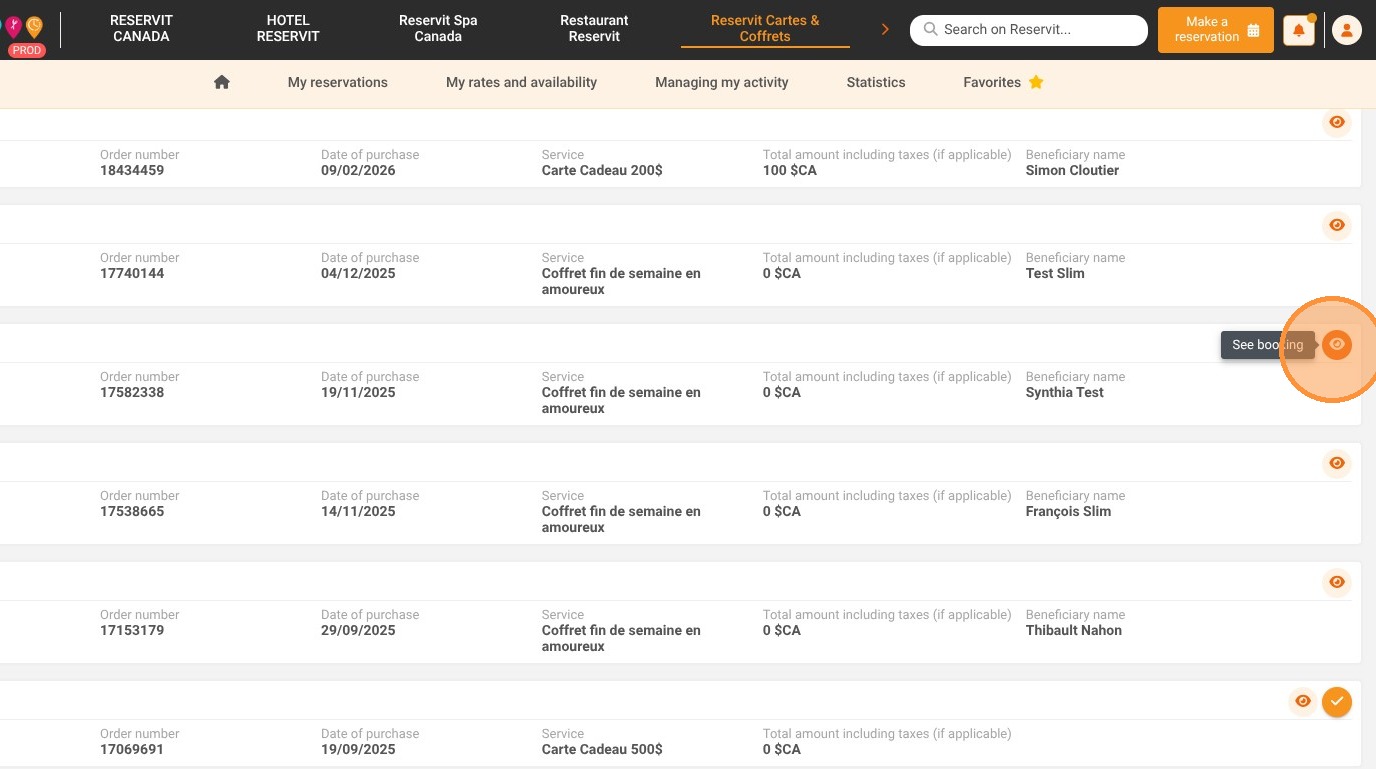
Task: Open Managing my activity menu
Action: (722, 82)
